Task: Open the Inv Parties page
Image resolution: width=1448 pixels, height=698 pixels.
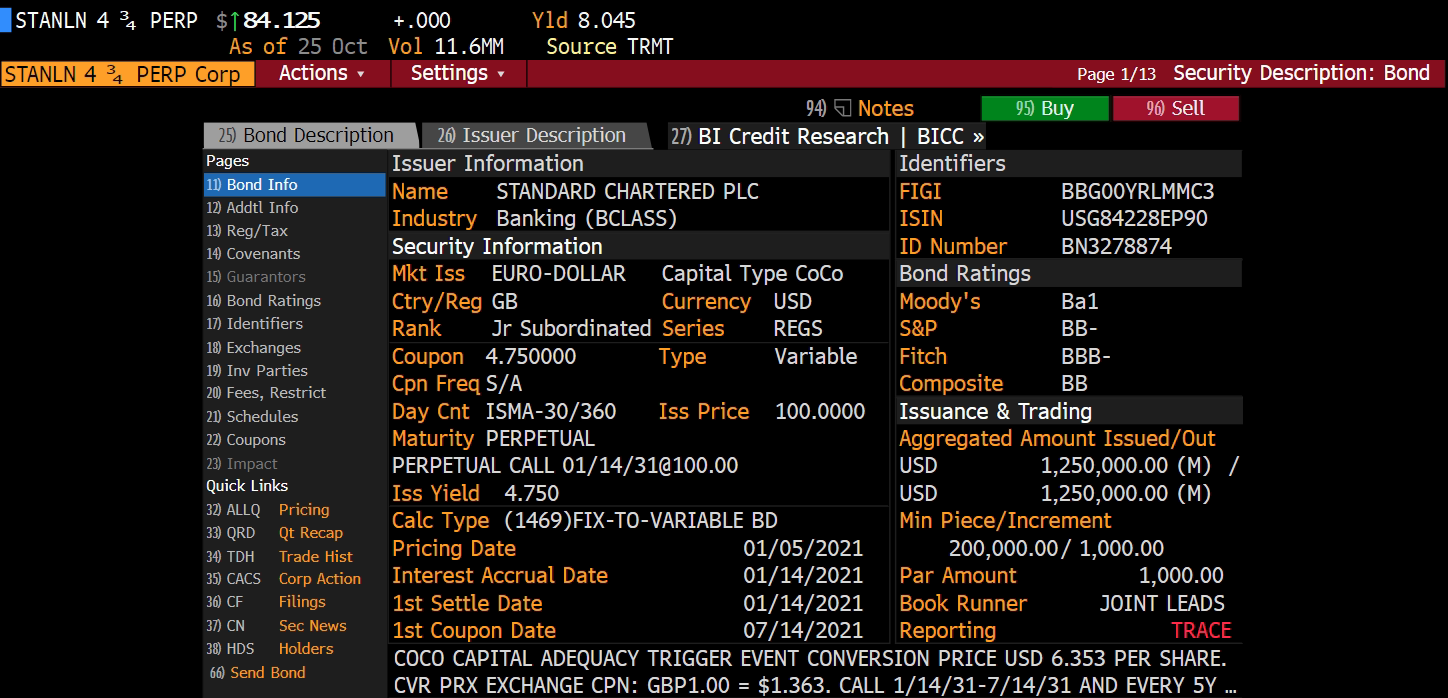Action: 257,370
